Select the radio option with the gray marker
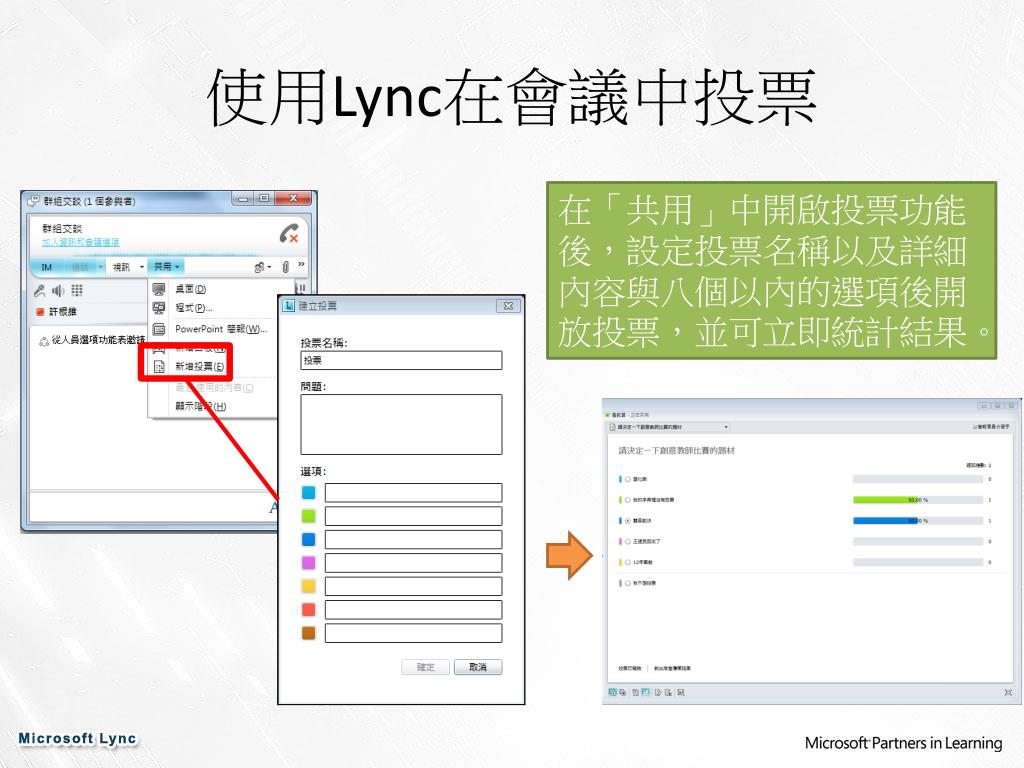 click(628, 583)
